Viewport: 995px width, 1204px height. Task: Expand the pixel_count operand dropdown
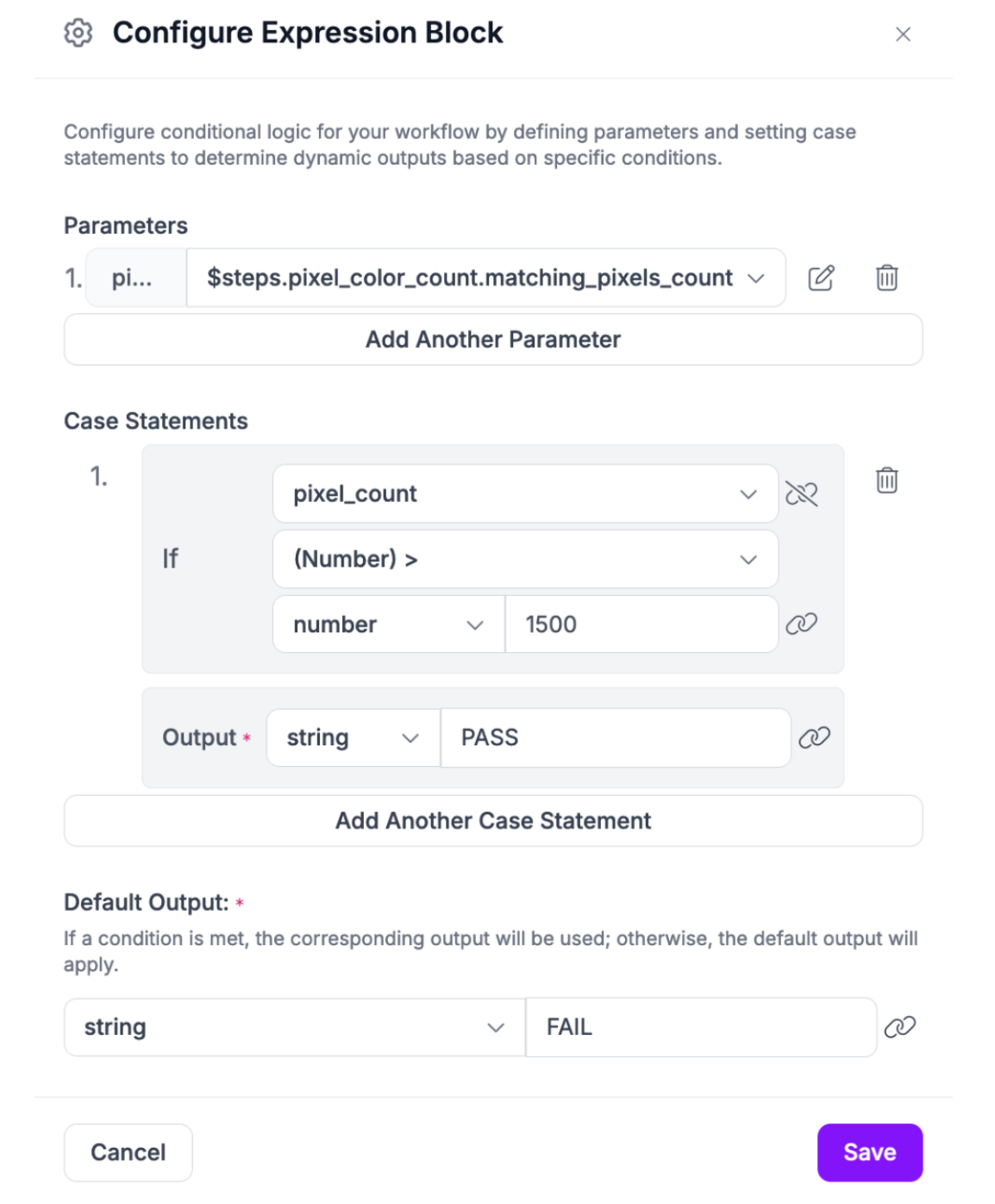pyautogui.click(x=524, y=493)
